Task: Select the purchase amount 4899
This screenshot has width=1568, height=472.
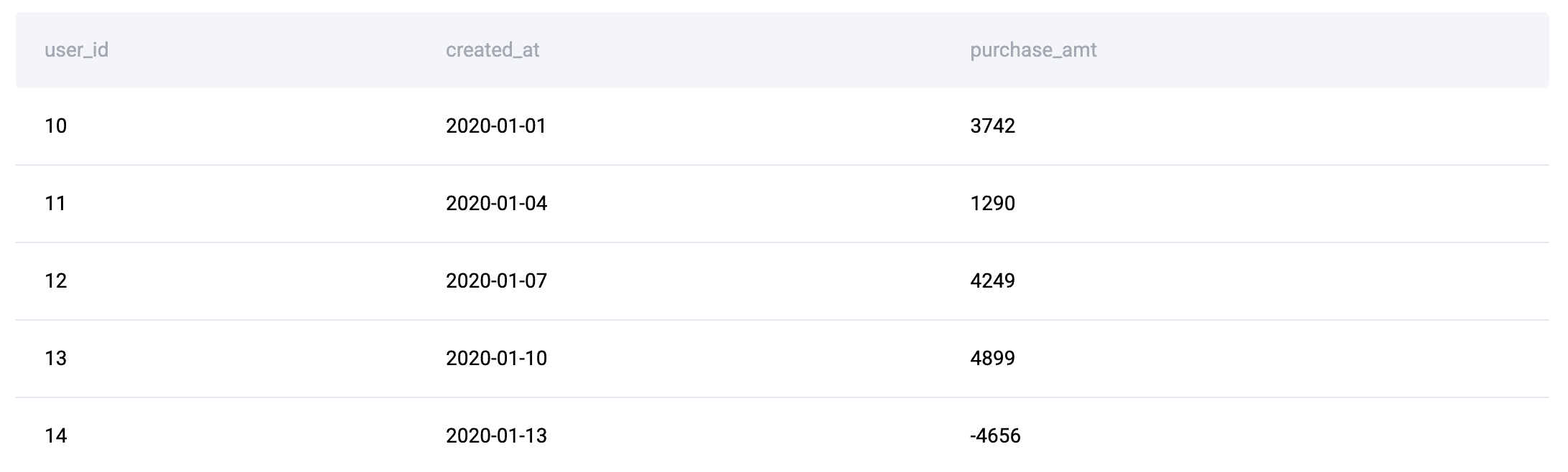Action: (x=992, y=358)
